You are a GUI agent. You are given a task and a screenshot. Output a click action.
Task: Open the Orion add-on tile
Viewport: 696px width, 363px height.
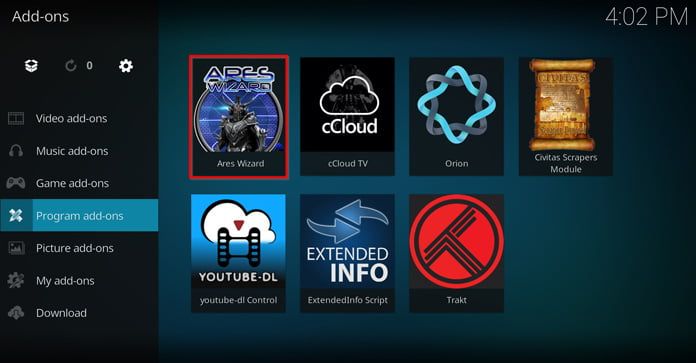456,117
